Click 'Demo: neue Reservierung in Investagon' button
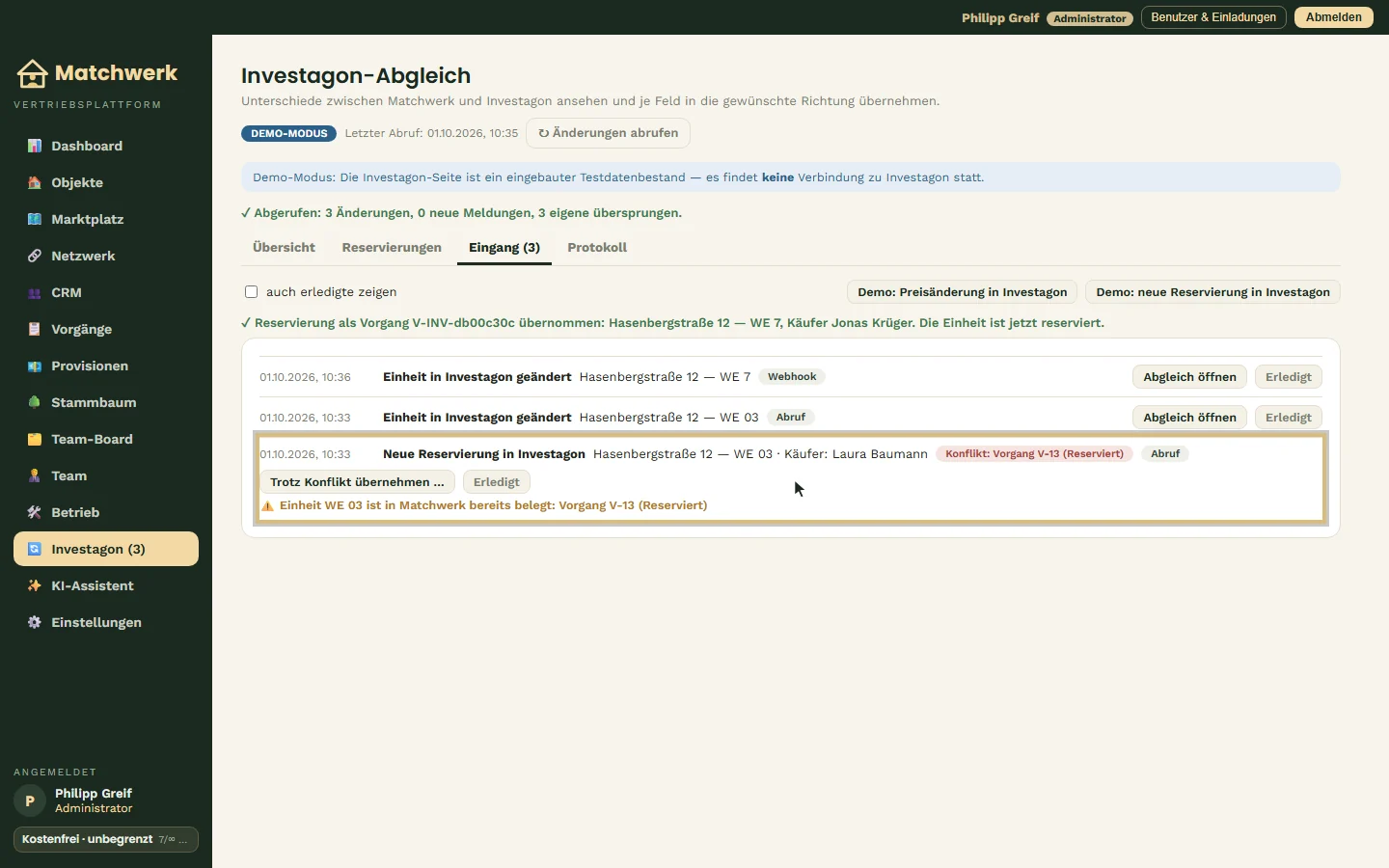Image resolution: width=1389 pixels, height=868 pixels. click(x=1212, y=292)
